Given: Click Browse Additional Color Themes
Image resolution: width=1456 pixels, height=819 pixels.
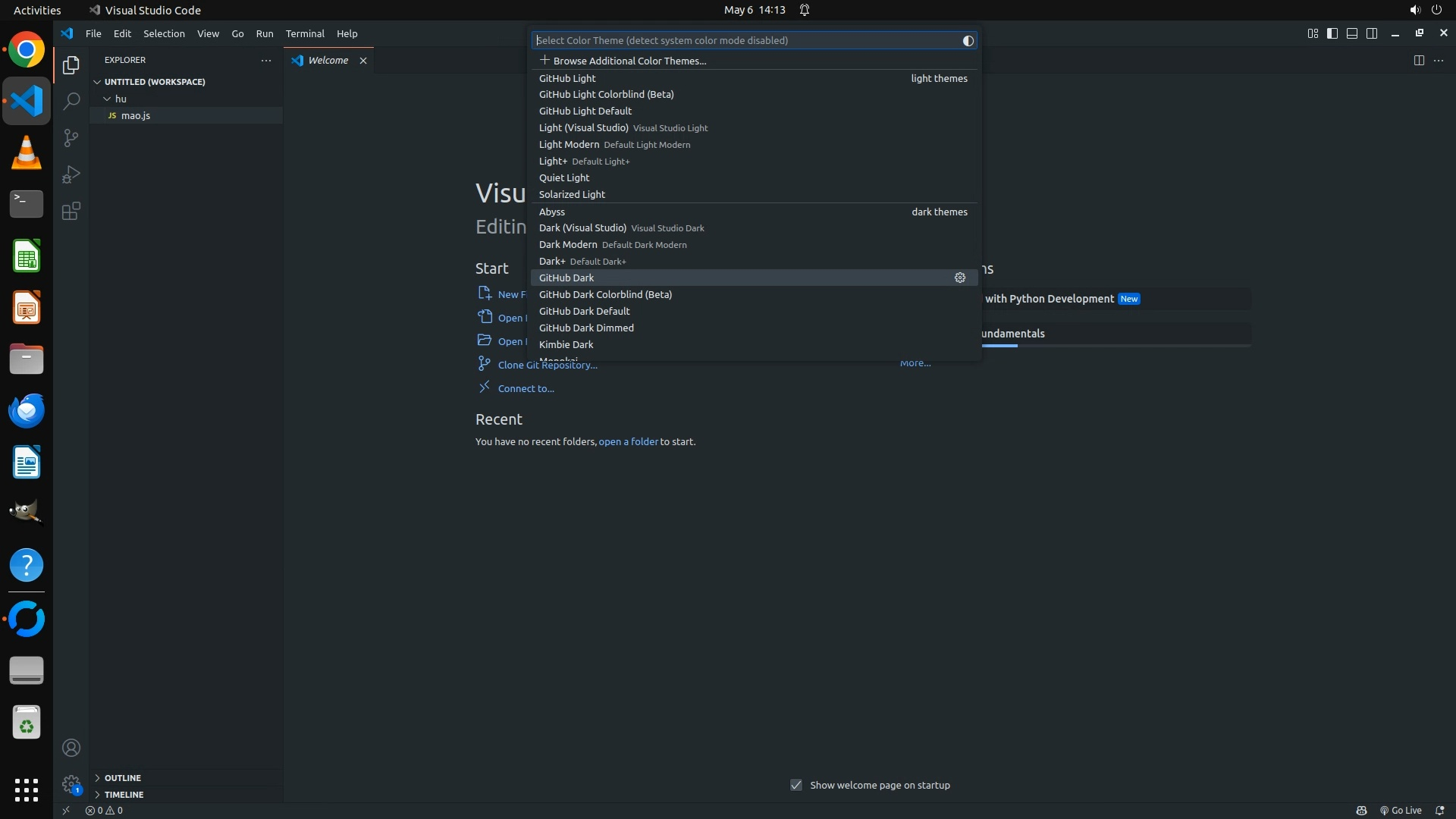Looking at the screenshot, I should click(x=629, y=61).
